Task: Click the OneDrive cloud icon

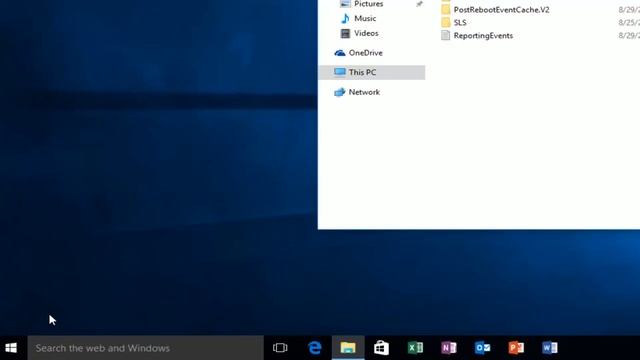Action: click(x=340, y=53)
